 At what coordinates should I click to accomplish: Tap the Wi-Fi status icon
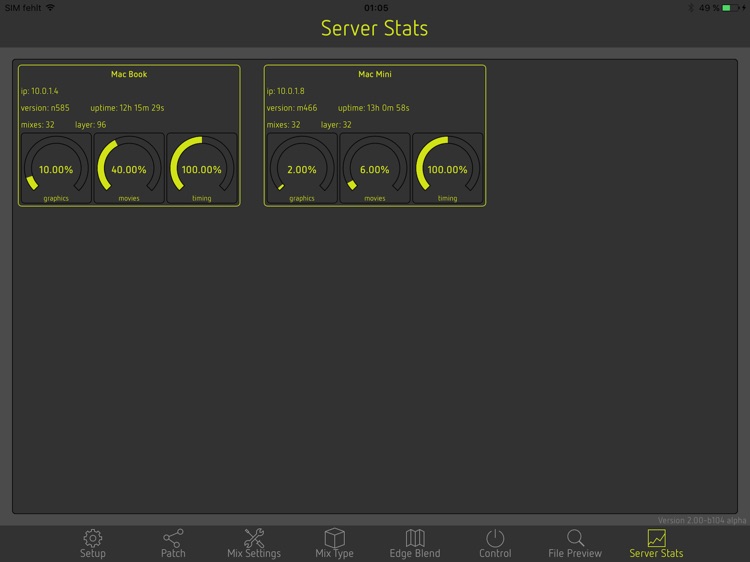pyautogui.click(x=50, y=7)
